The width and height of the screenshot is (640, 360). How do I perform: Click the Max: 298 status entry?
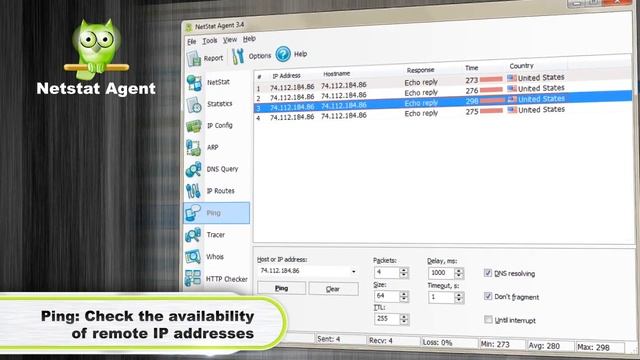593,348
